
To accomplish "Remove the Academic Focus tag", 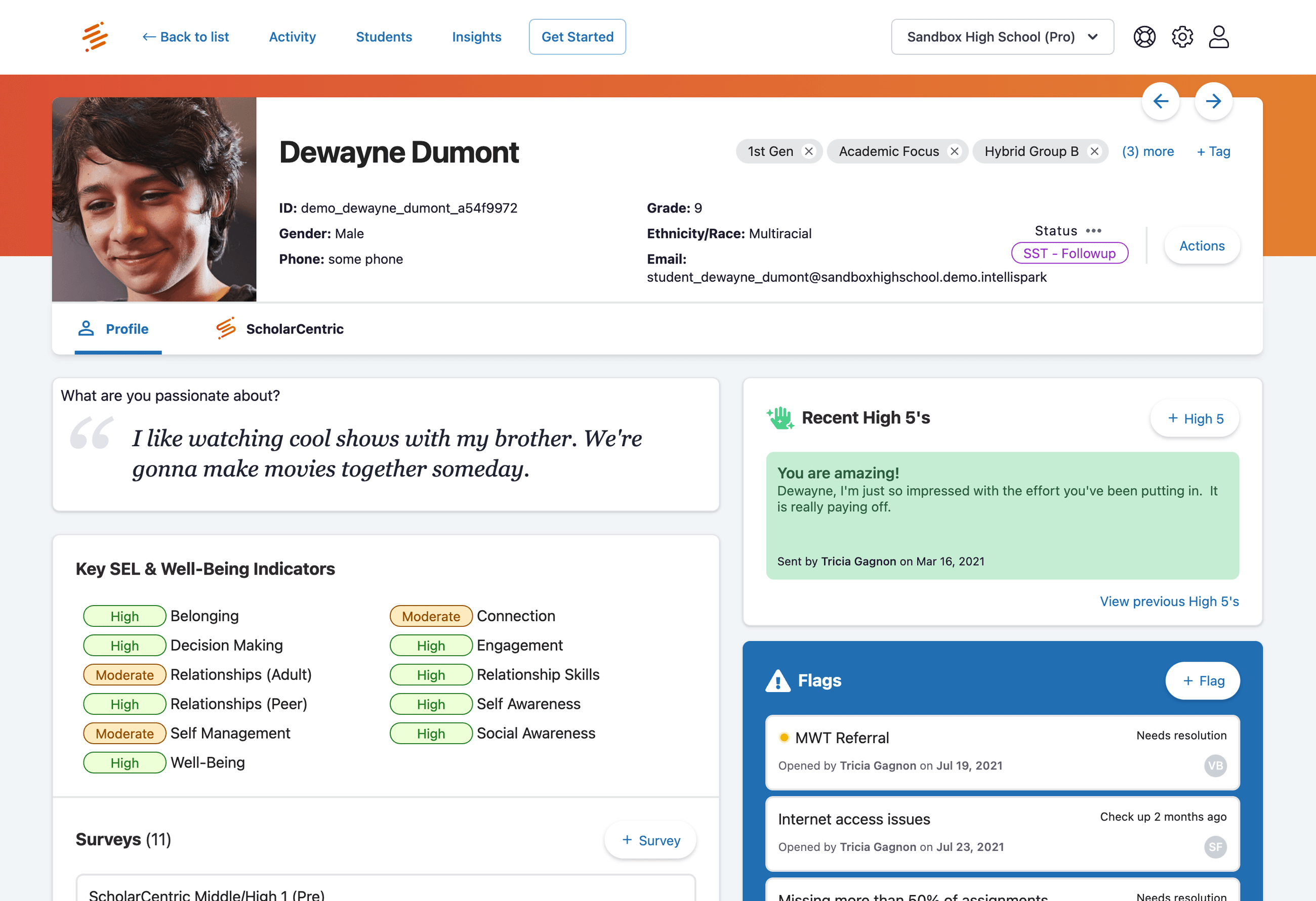I will (x=954, y=152).
